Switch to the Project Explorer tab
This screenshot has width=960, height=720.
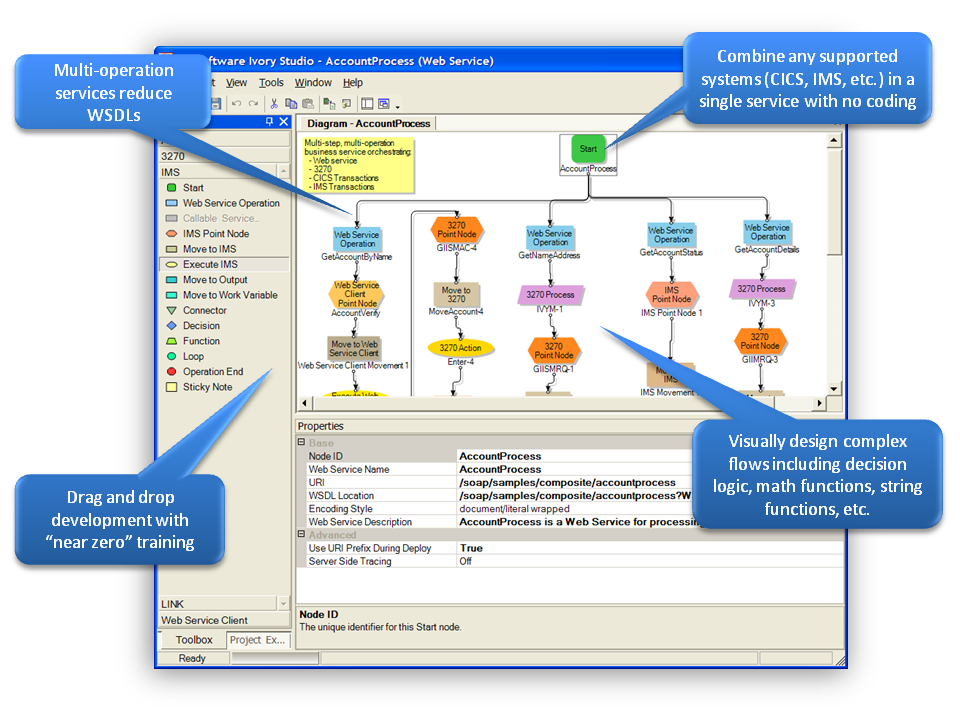[x=257, y=640]
